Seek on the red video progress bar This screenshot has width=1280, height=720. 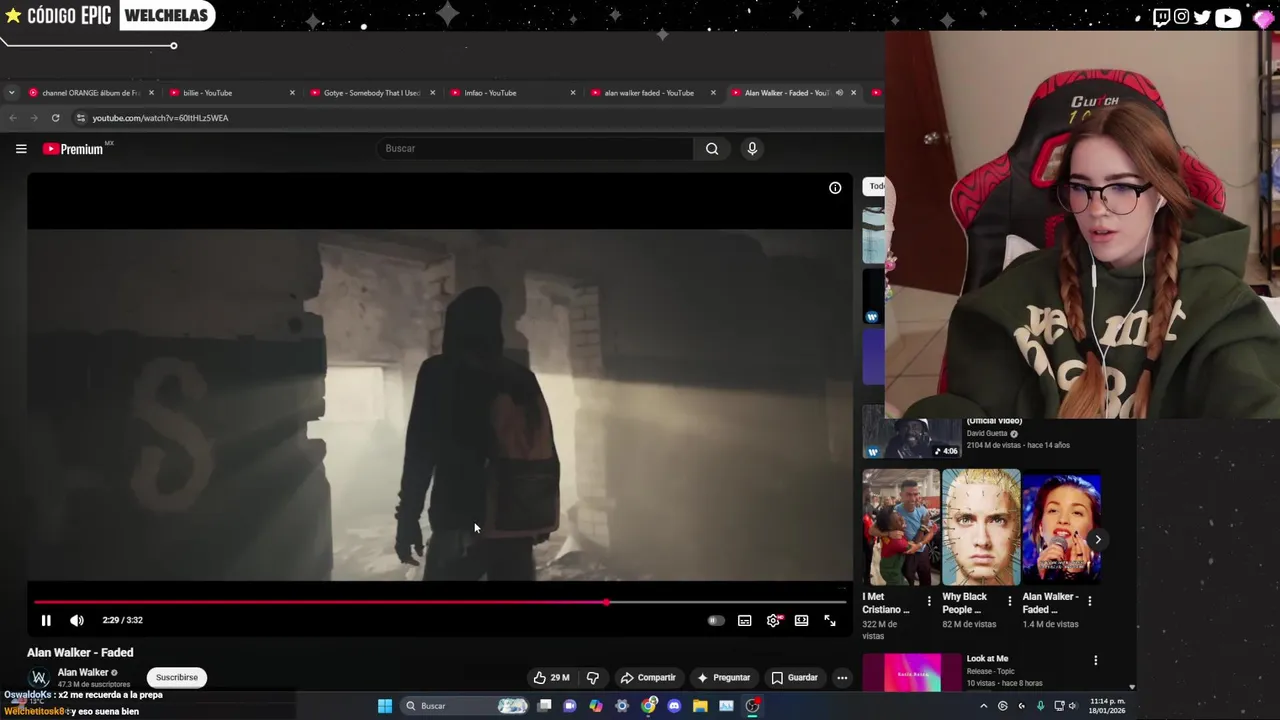[x=440, y=602]
